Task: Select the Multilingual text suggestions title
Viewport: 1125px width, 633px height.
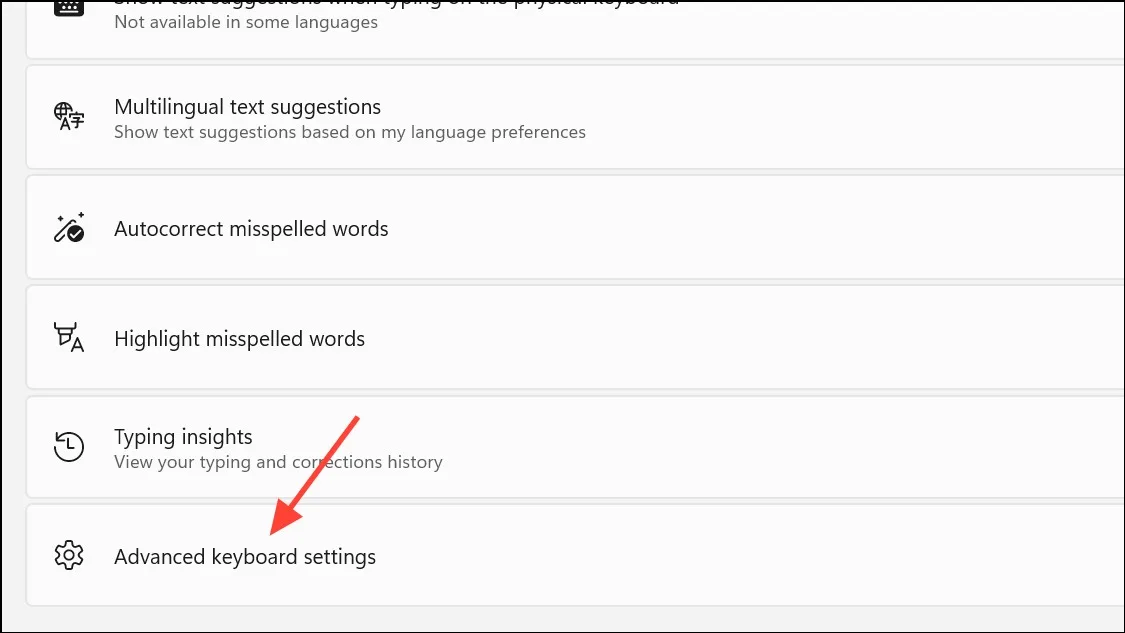Action: coord(248,107)
